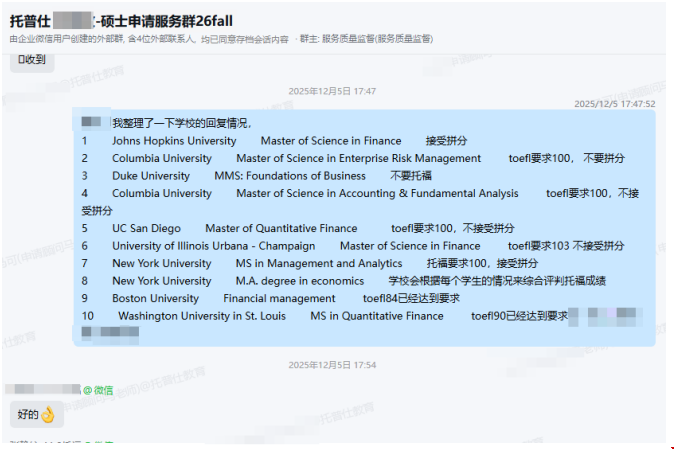Click New York University in row 8
Image resolution: width=674 pixels, height=449 pixels.
tap(162, 281)
